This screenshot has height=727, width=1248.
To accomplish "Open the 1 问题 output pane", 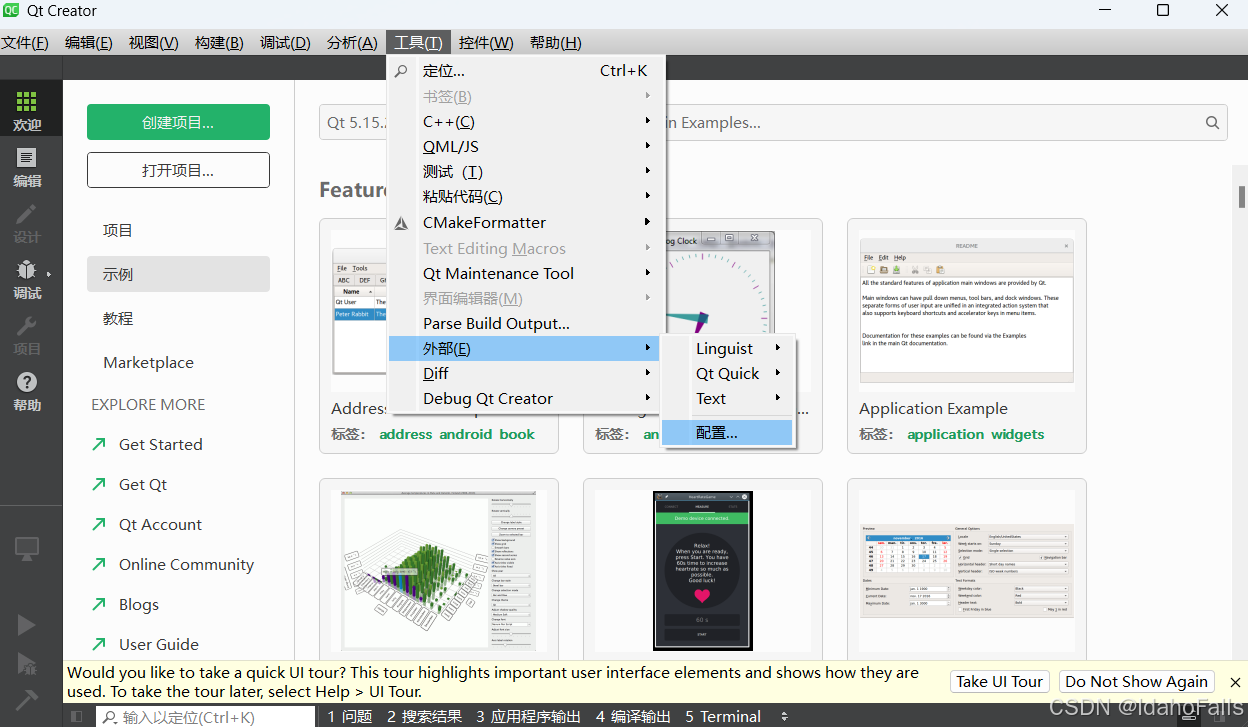I will click(x=350, y=717).
